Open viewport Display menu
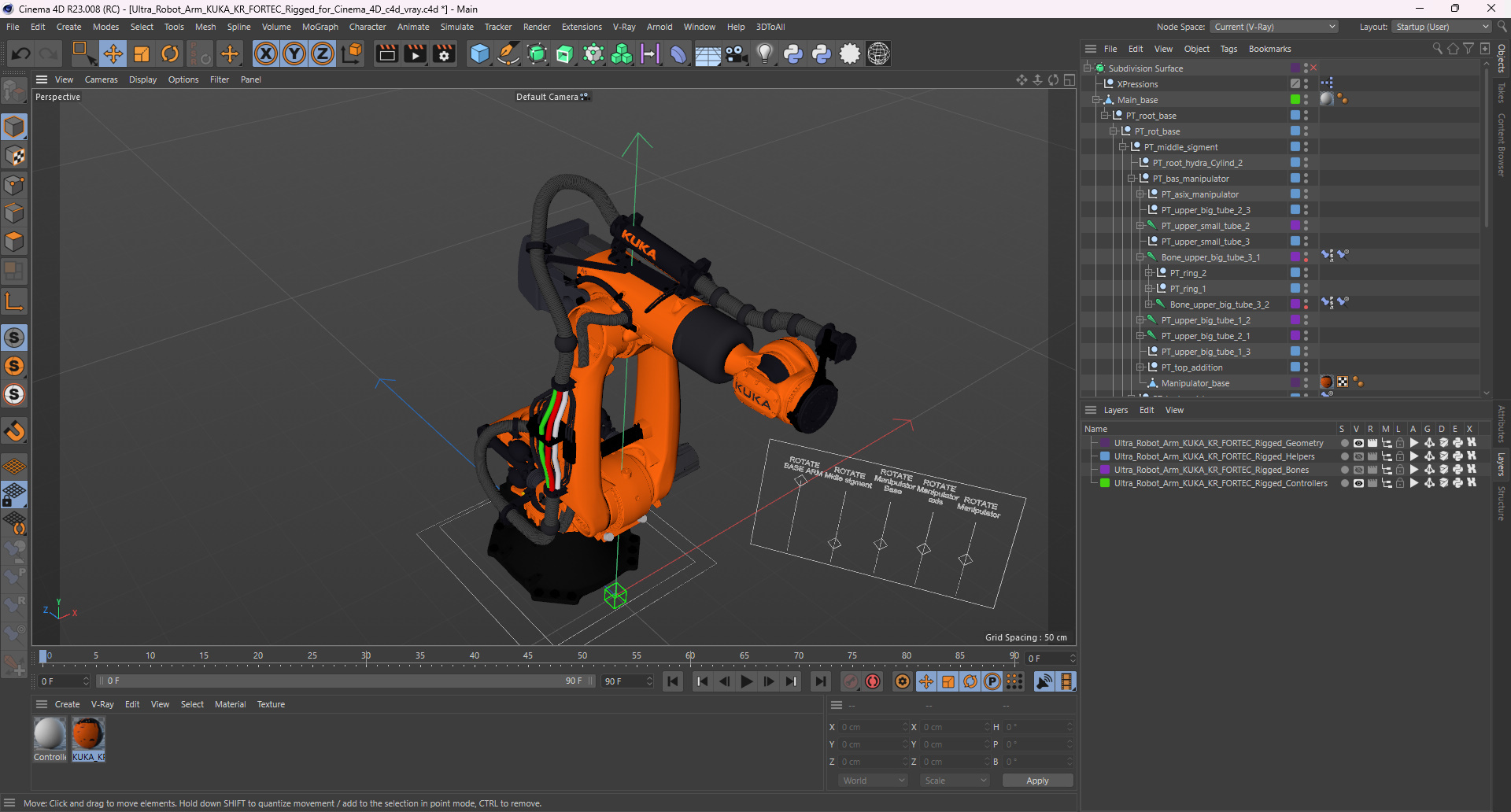Screen dimensions: 1511x812 [142, 79]
